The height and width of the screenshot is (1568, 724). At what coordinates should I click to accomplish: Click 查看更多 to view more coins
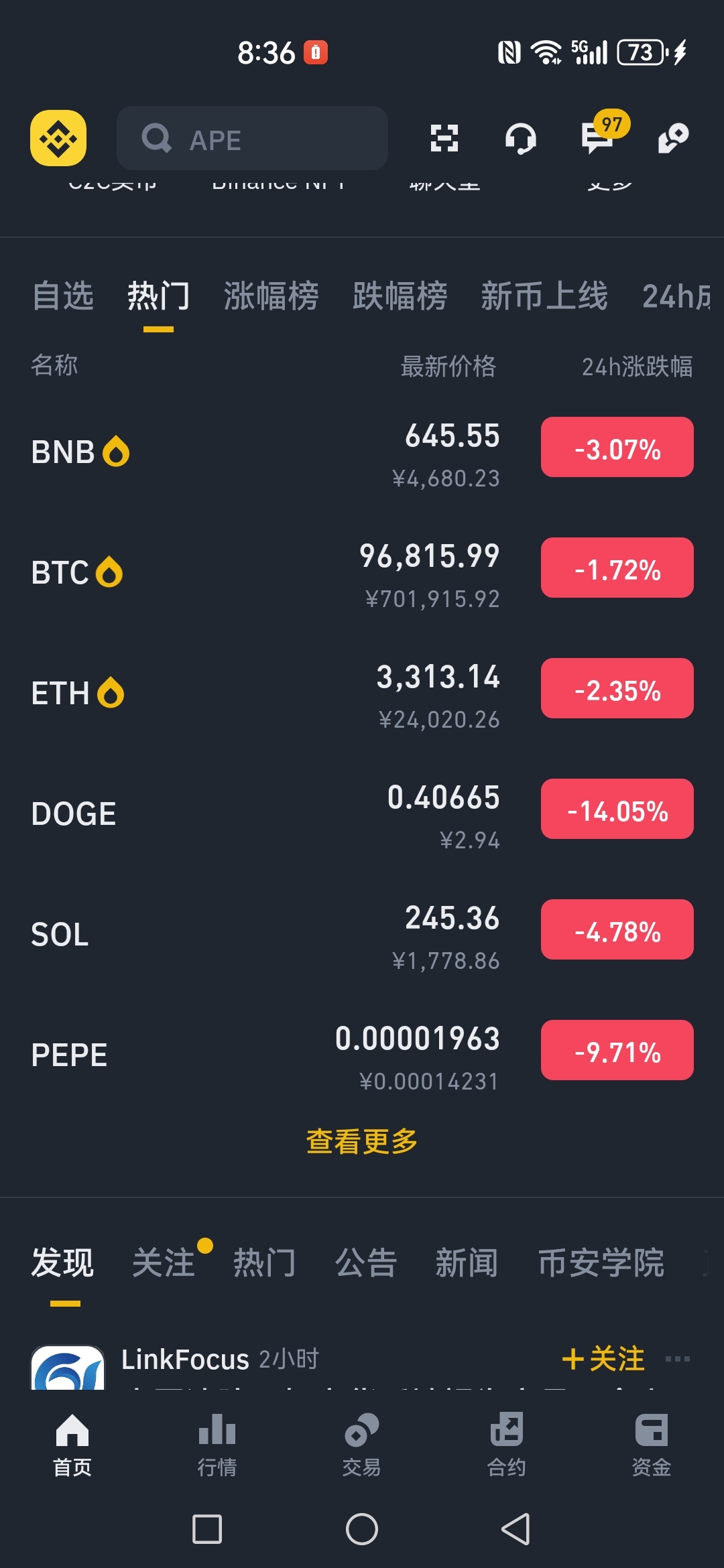[x=361, y=1141]
